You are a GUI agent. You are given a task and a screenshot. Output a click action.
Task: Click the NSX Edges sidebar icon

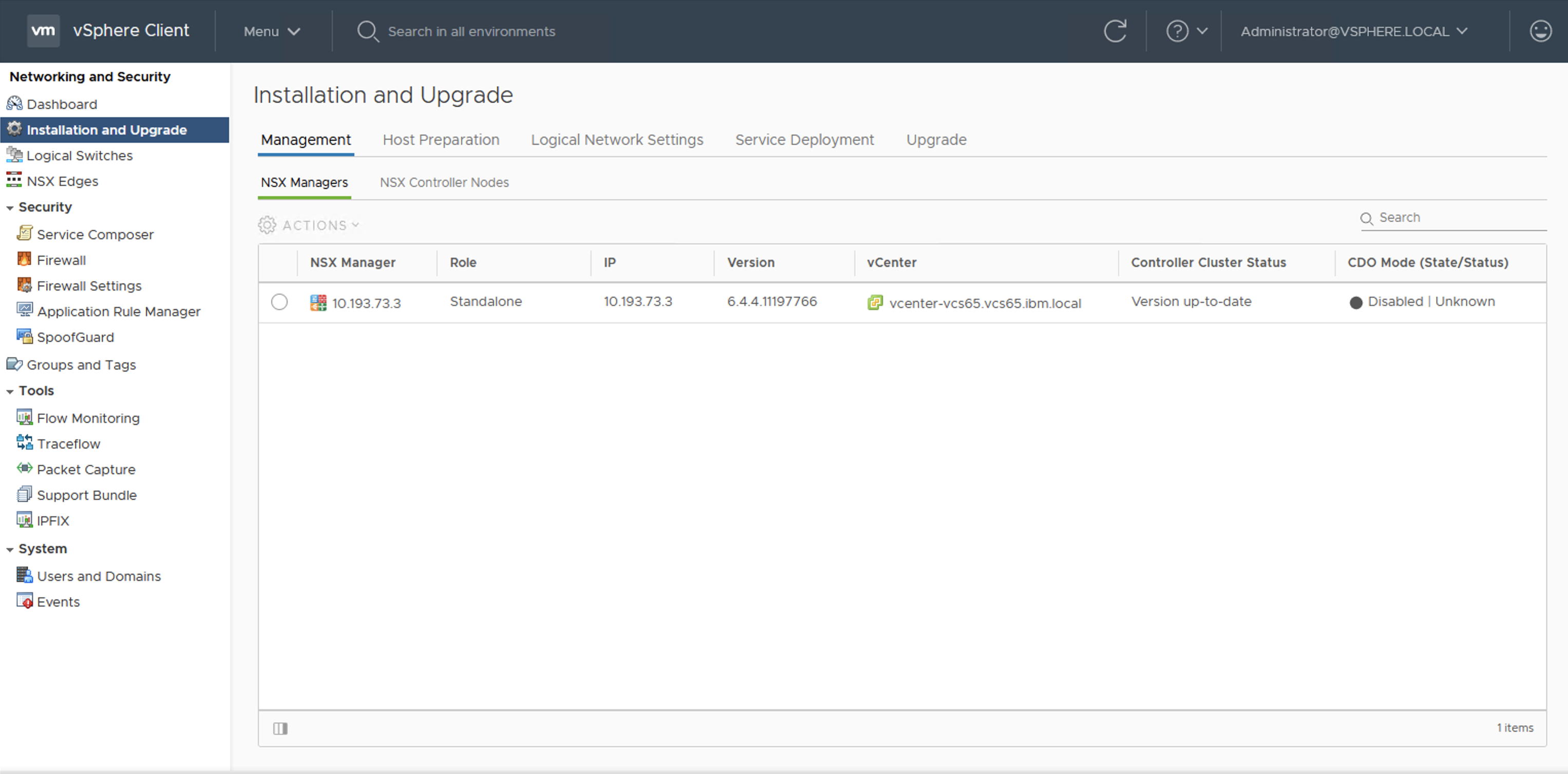pos(14,181)
